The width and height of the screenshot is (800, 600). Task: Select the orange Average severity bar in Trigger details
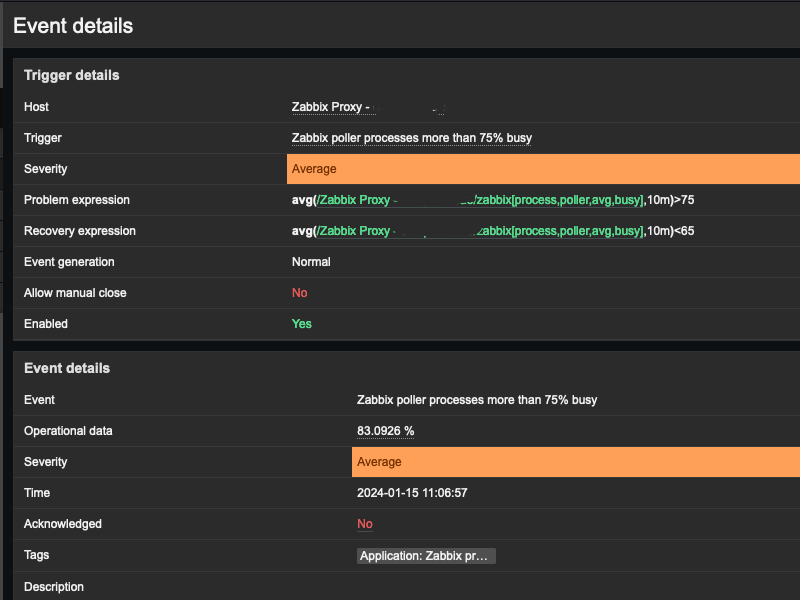tap(543, 169)
